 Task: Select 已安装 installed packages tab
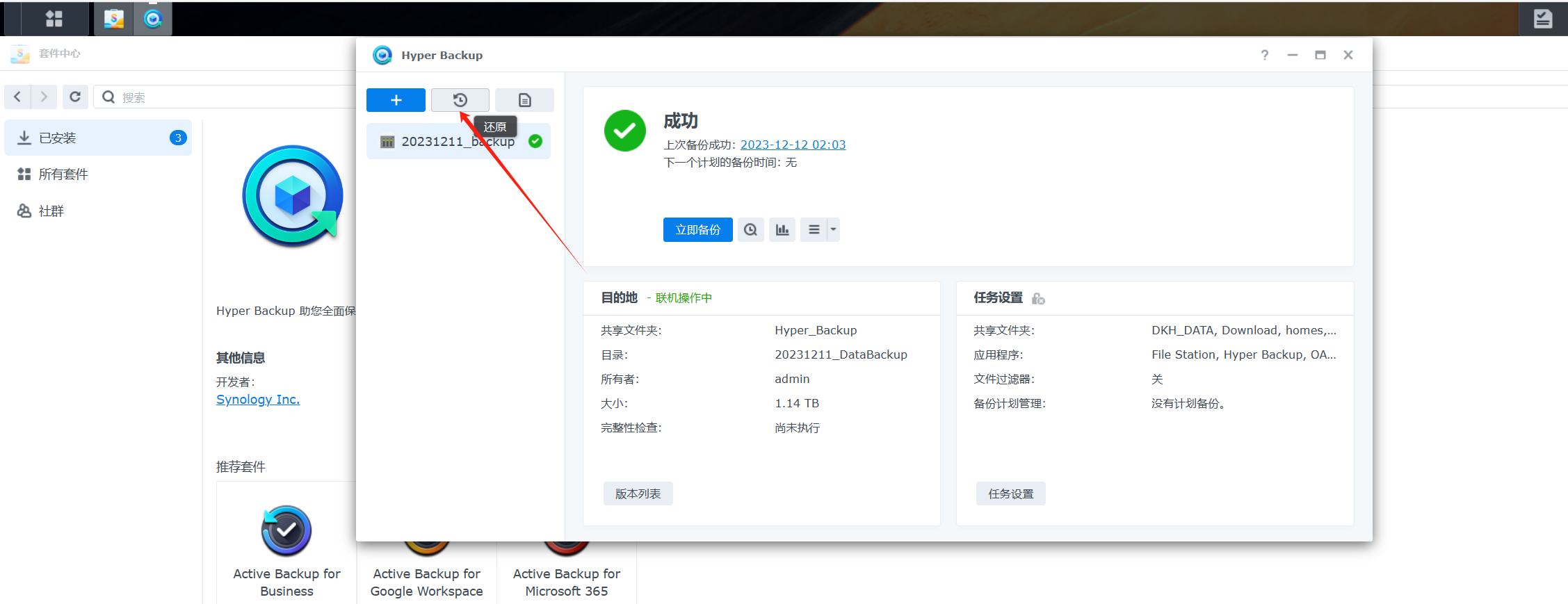point(98,138)
